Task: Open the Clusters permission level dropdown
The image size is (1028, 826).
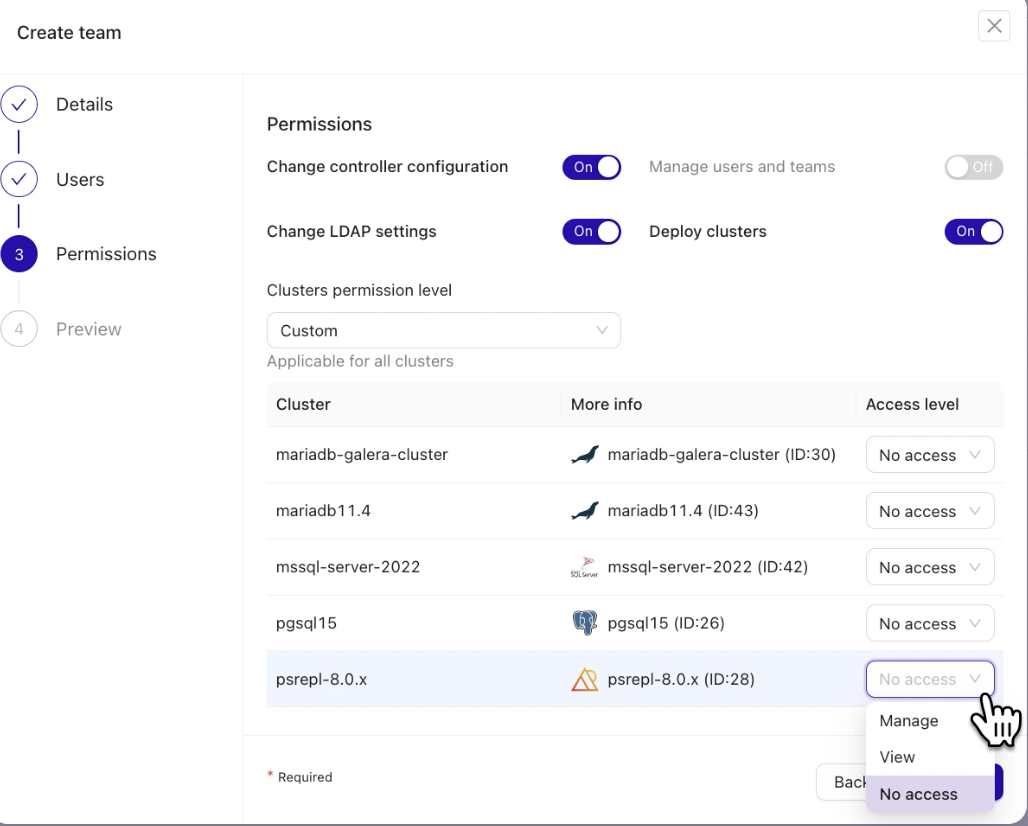Action: click(443, 330)
